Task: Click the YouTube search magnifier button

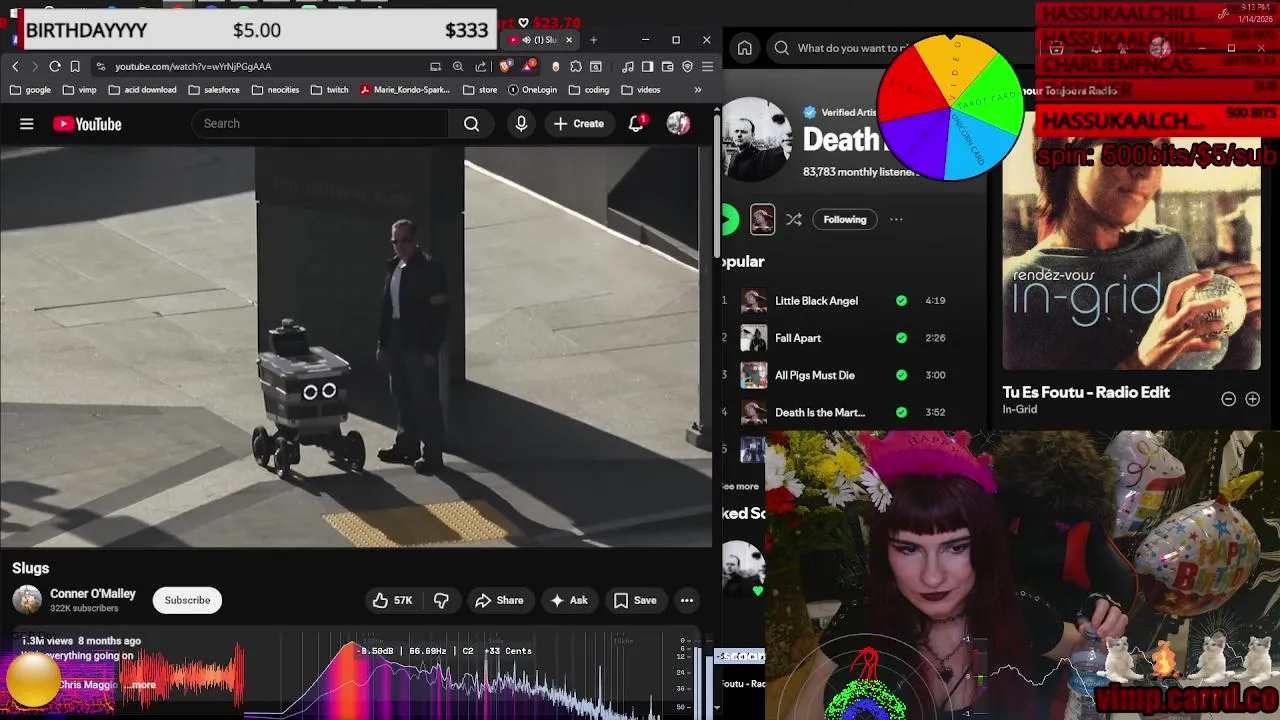Action: (x=471, y=123)
